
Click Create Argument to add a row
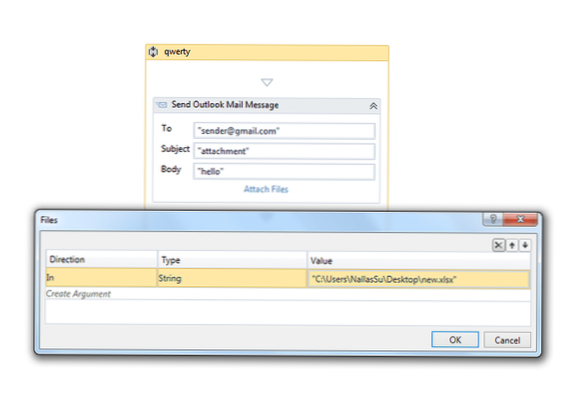tap(78, 294)
